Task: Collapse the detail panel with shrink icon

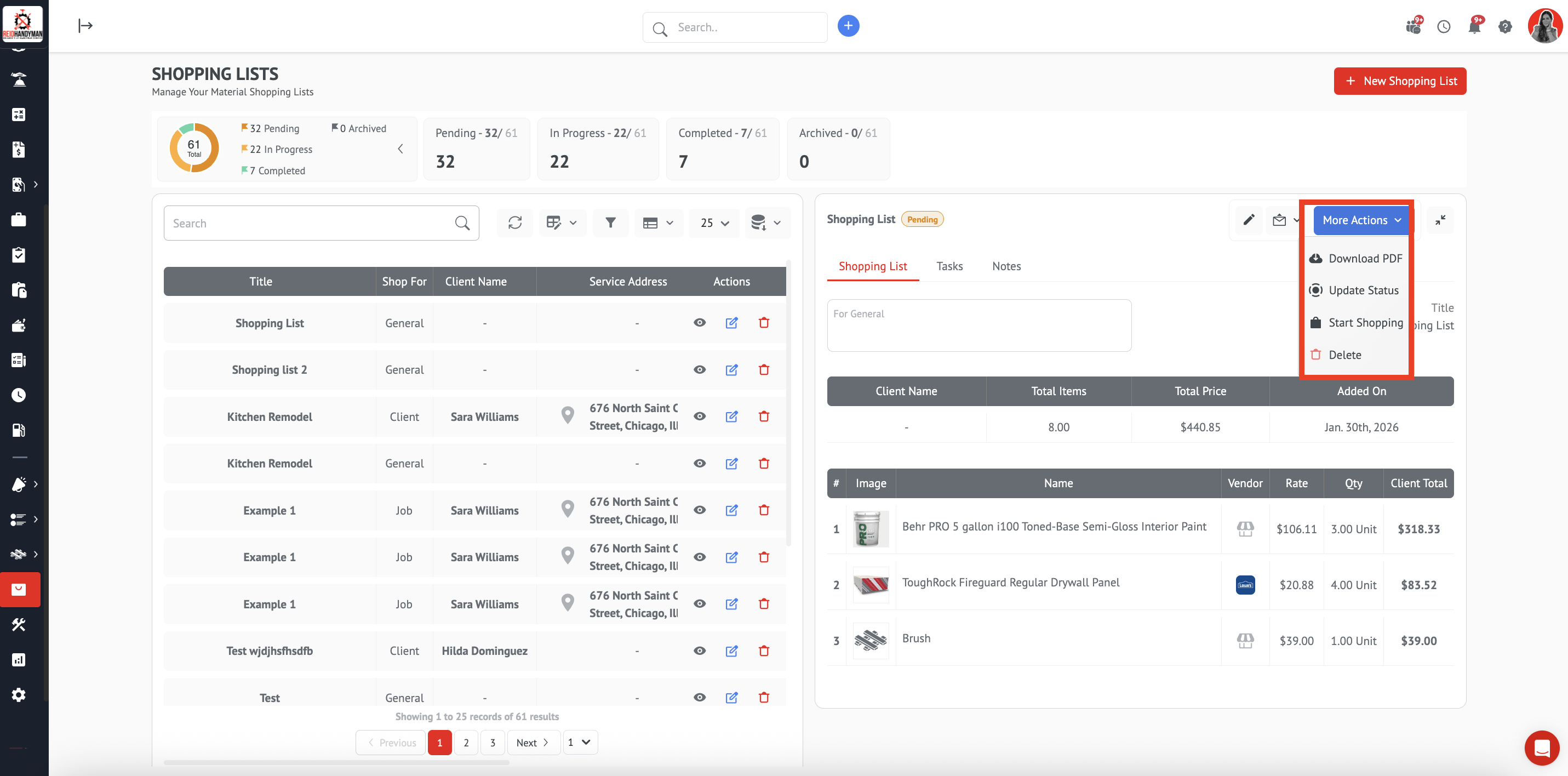Action: coord(1440,220)
